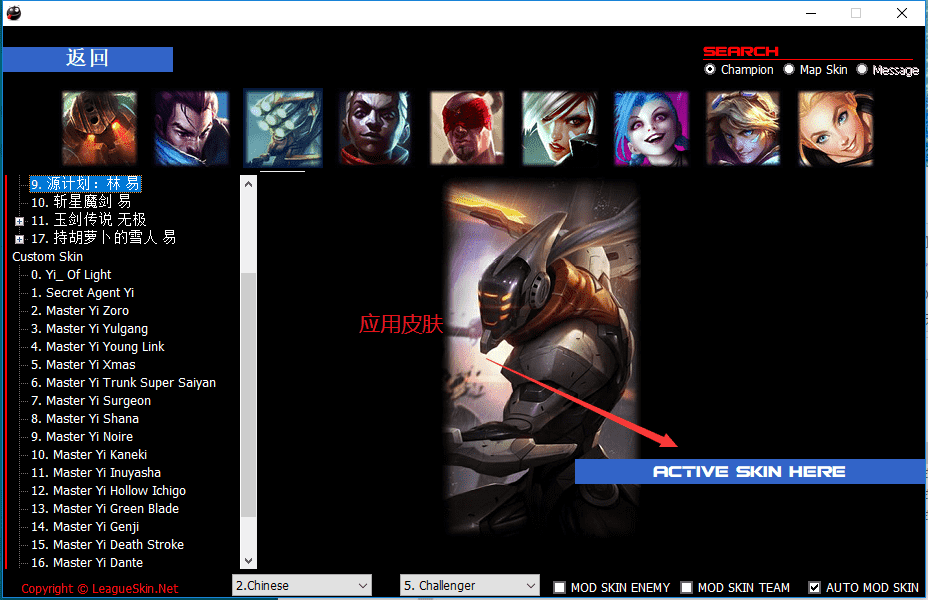Disable the AUTO MOD SKIN checkbox
The height and width of the screenshot is (600, 928).
point(813,588)
